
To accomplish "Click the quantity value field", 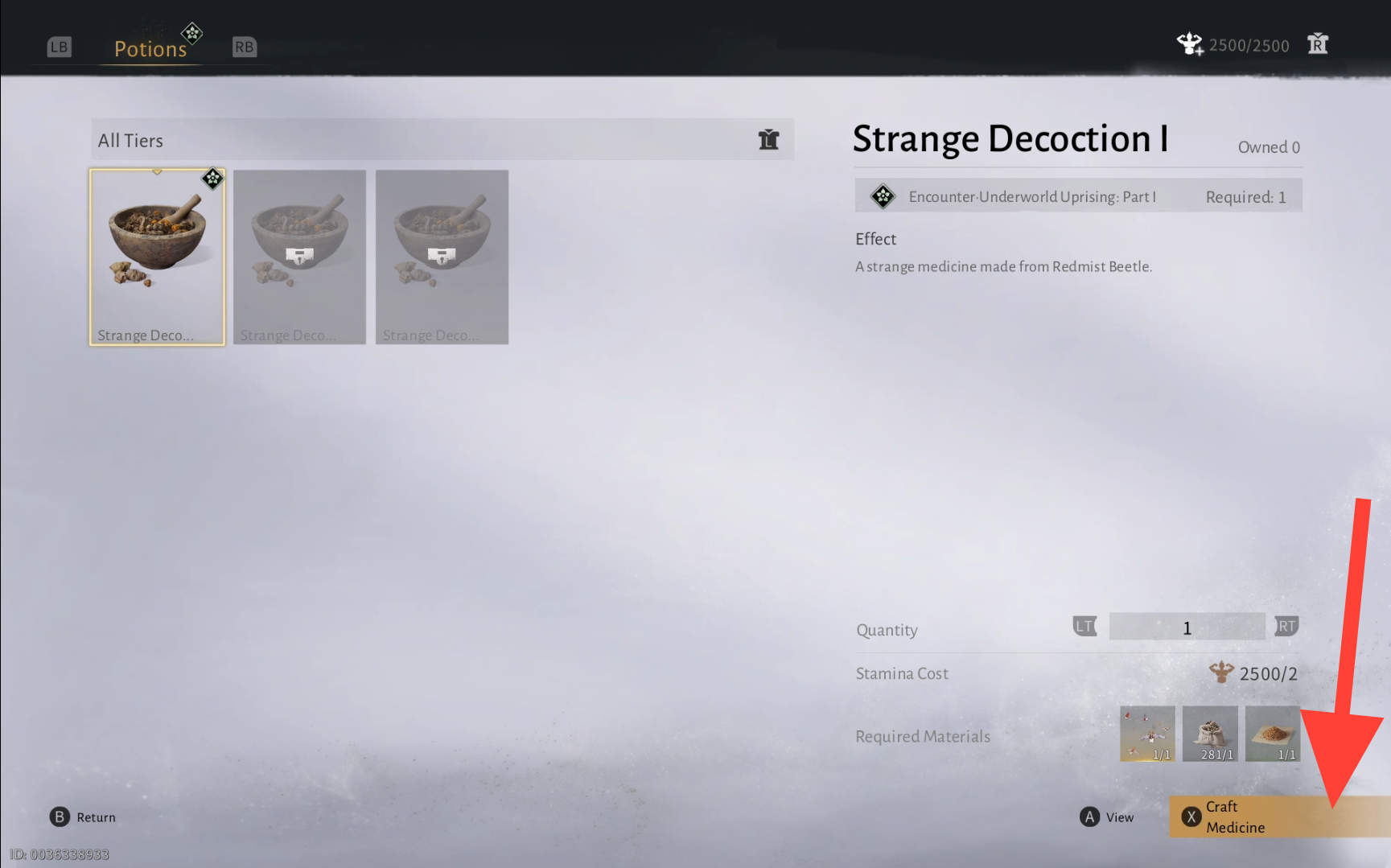I will [1187, 627].
